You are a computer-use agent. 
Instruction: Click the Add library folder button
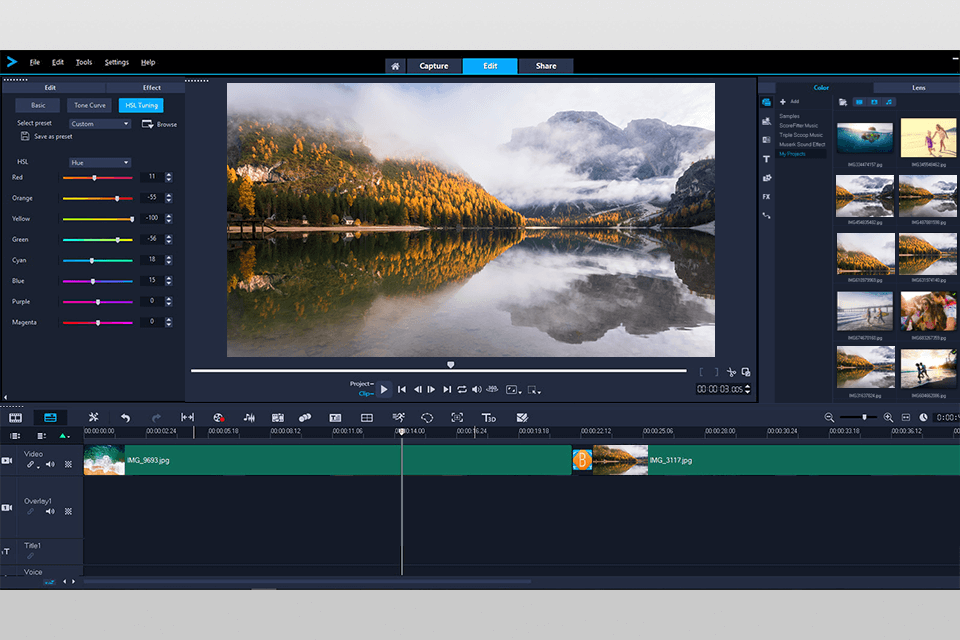[789, 102]
